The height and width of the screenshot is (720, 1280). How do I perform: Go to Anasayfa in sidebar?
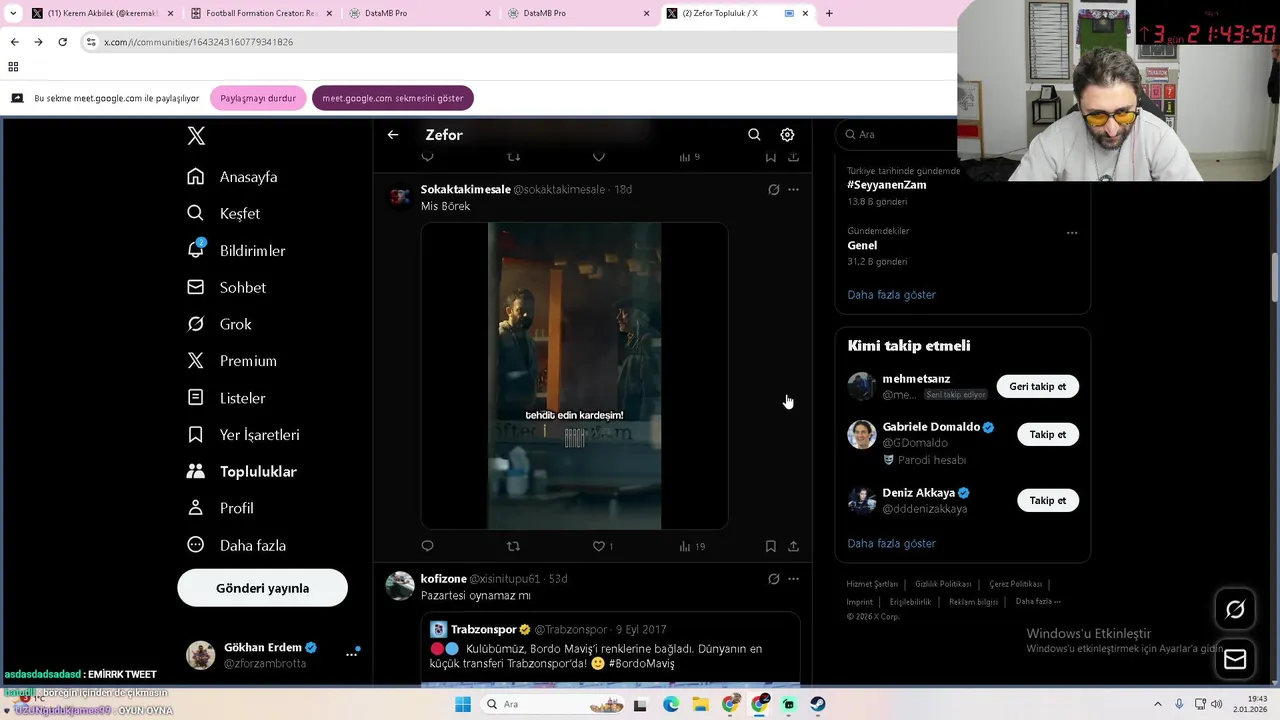coord(232,177)
